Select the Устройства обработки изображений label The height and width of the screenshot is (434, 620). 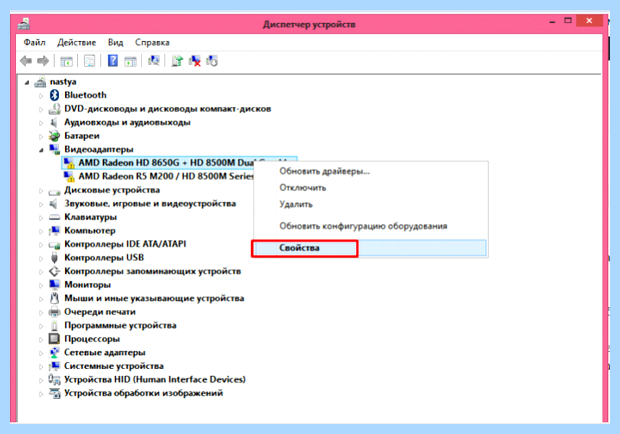pyautogui.click(x=144, y=393)
